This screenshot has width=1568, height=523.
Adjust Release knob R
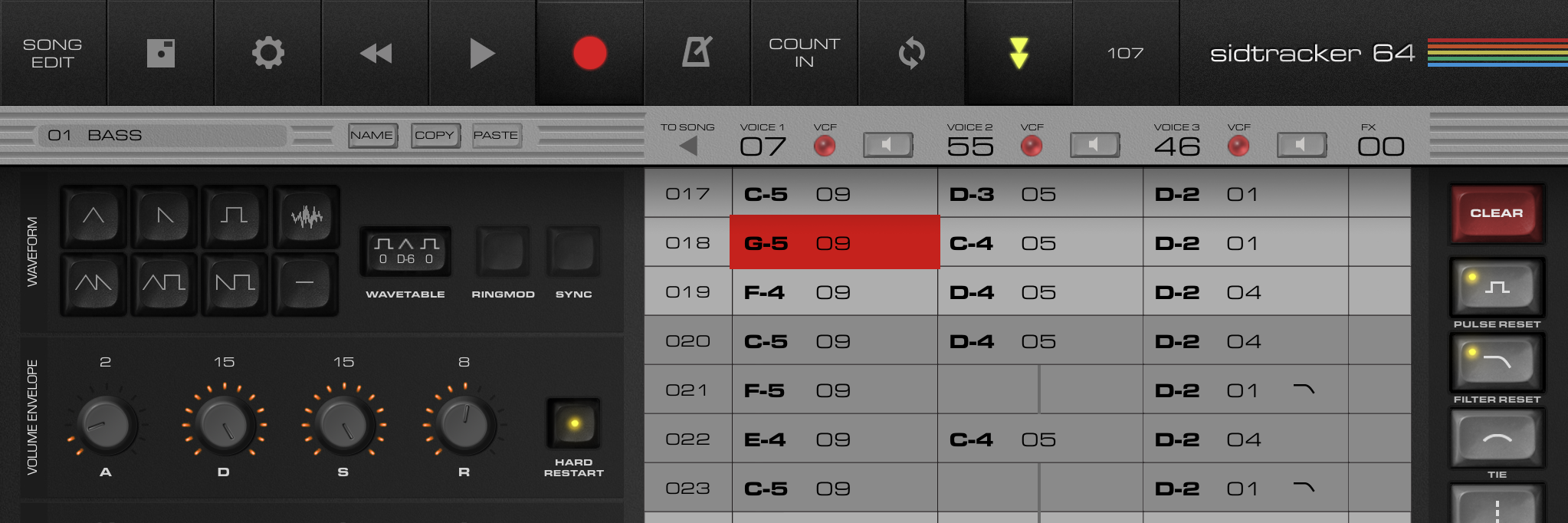click(x=464, y=424)
